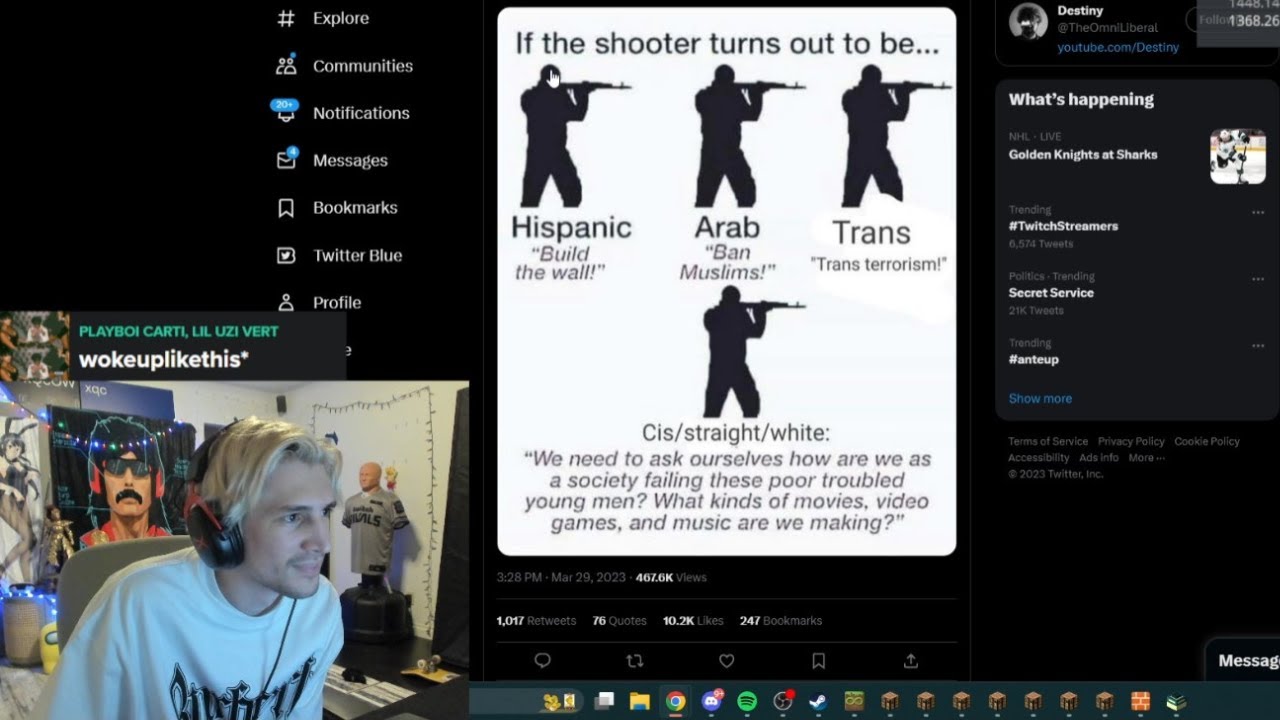The image size is (1280, 720).
Task: Open File Explorer from the taskbar
Action: [x=640, y=702]
